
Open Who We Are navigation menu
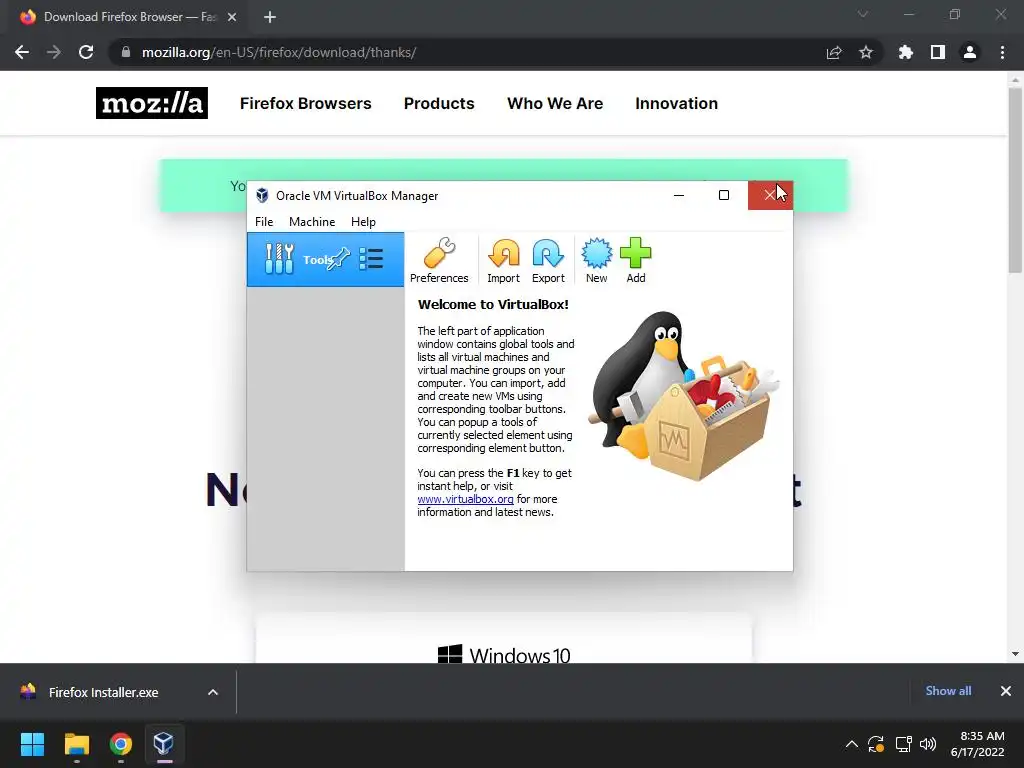point(555,103)
